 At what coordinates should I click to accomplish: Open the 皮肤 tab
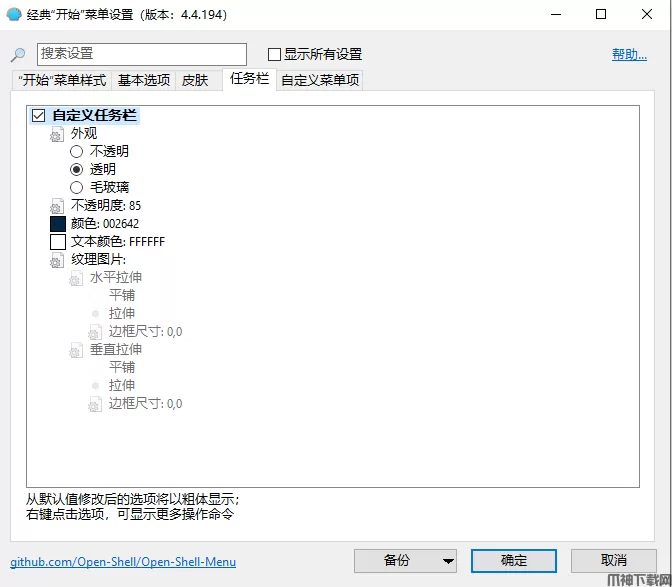pos(195,80)
